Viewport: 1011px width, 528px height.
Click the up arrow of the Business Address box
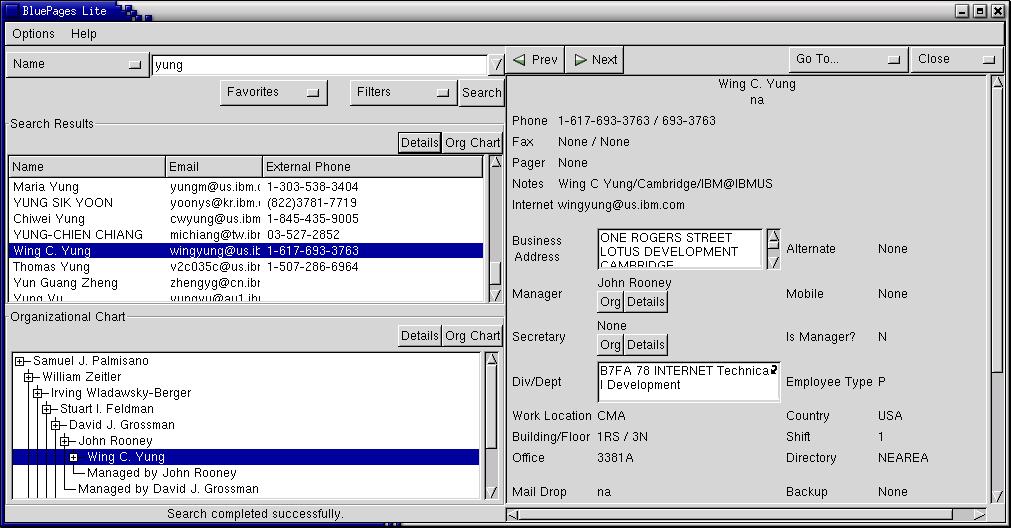click(774, 236)
